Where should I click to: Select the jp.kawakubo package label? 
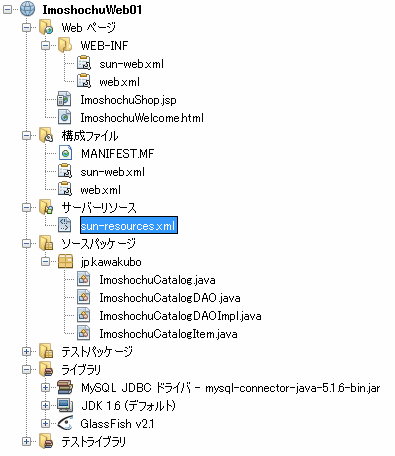(111, 262)
